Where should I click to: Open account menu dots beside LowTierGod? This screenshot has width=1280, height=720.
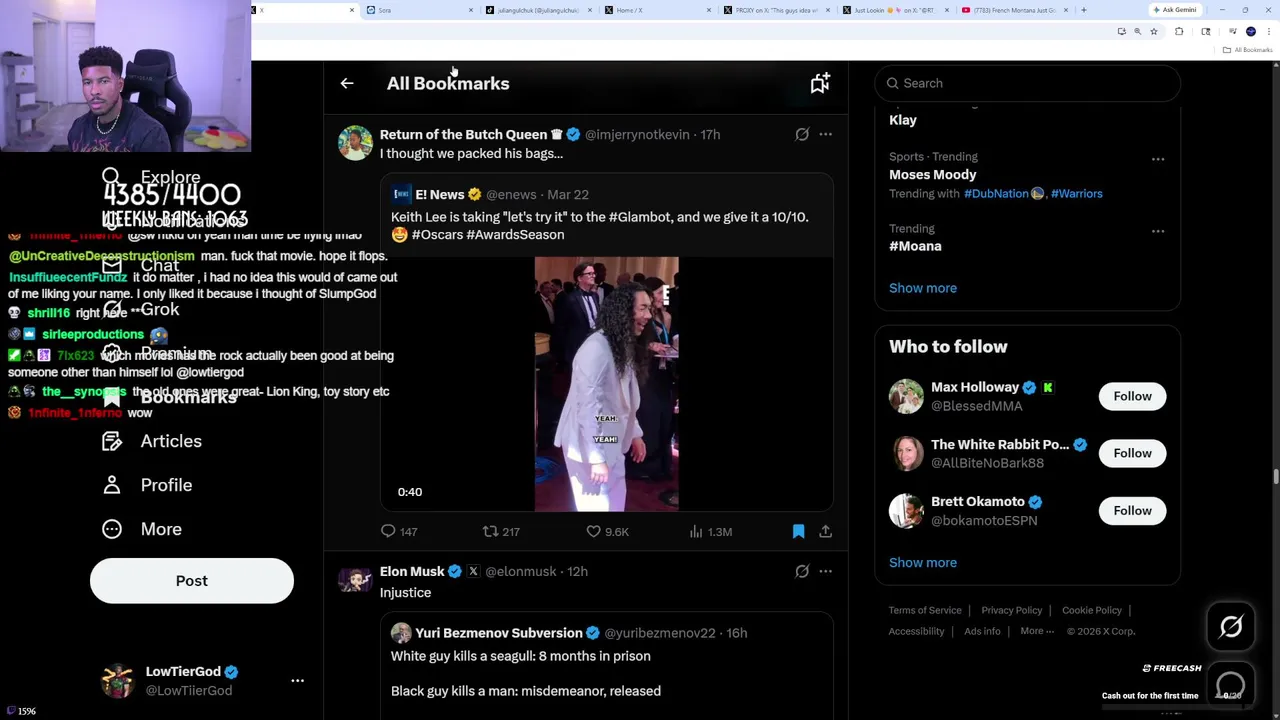pyautogui.click(x=297, y=681)
